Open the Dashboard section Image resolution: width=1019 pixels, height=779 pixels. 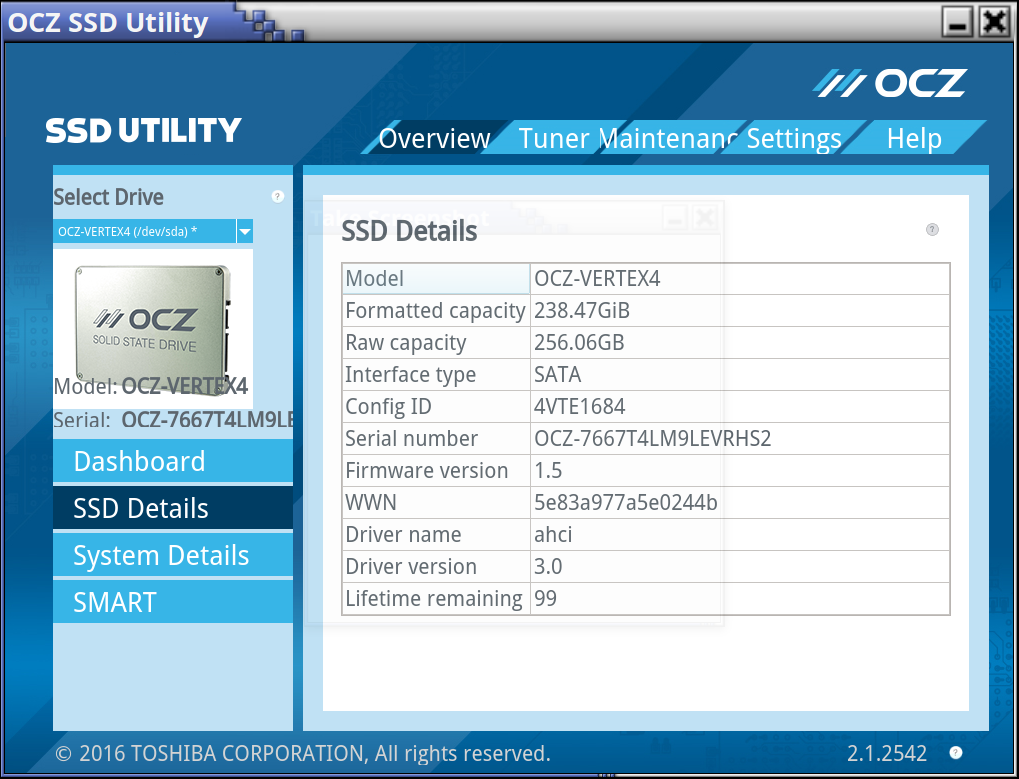tap(173, 461)
